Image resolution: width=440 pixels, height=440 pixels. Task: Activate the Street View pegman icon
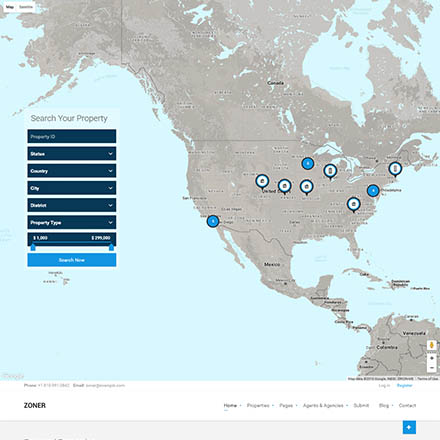coord(432,345)
